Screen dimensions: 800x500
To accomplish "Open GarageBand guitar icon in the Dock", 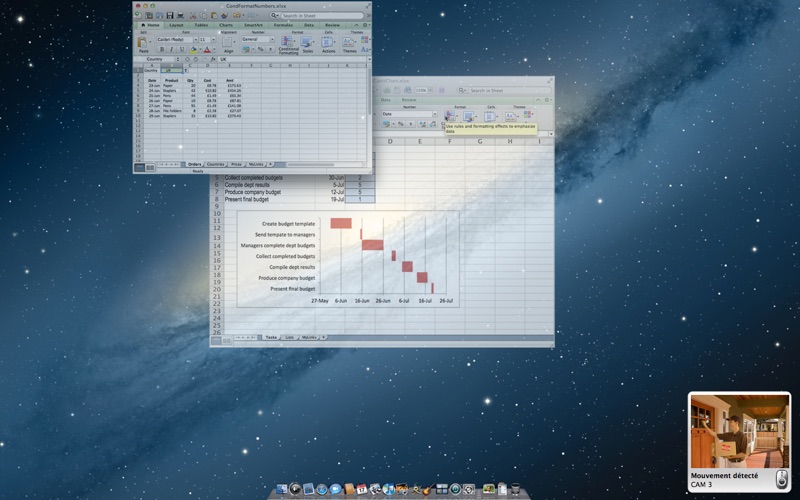I will tap(429, 489).
